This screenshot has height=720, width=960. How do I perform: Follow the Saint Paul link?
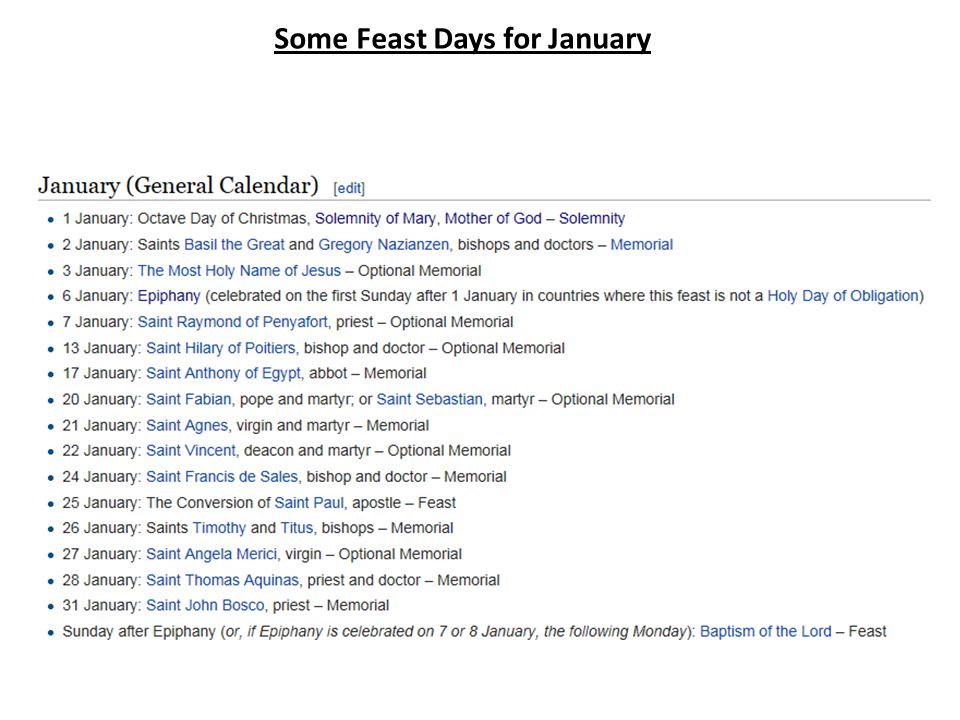(x=309, y=503)
